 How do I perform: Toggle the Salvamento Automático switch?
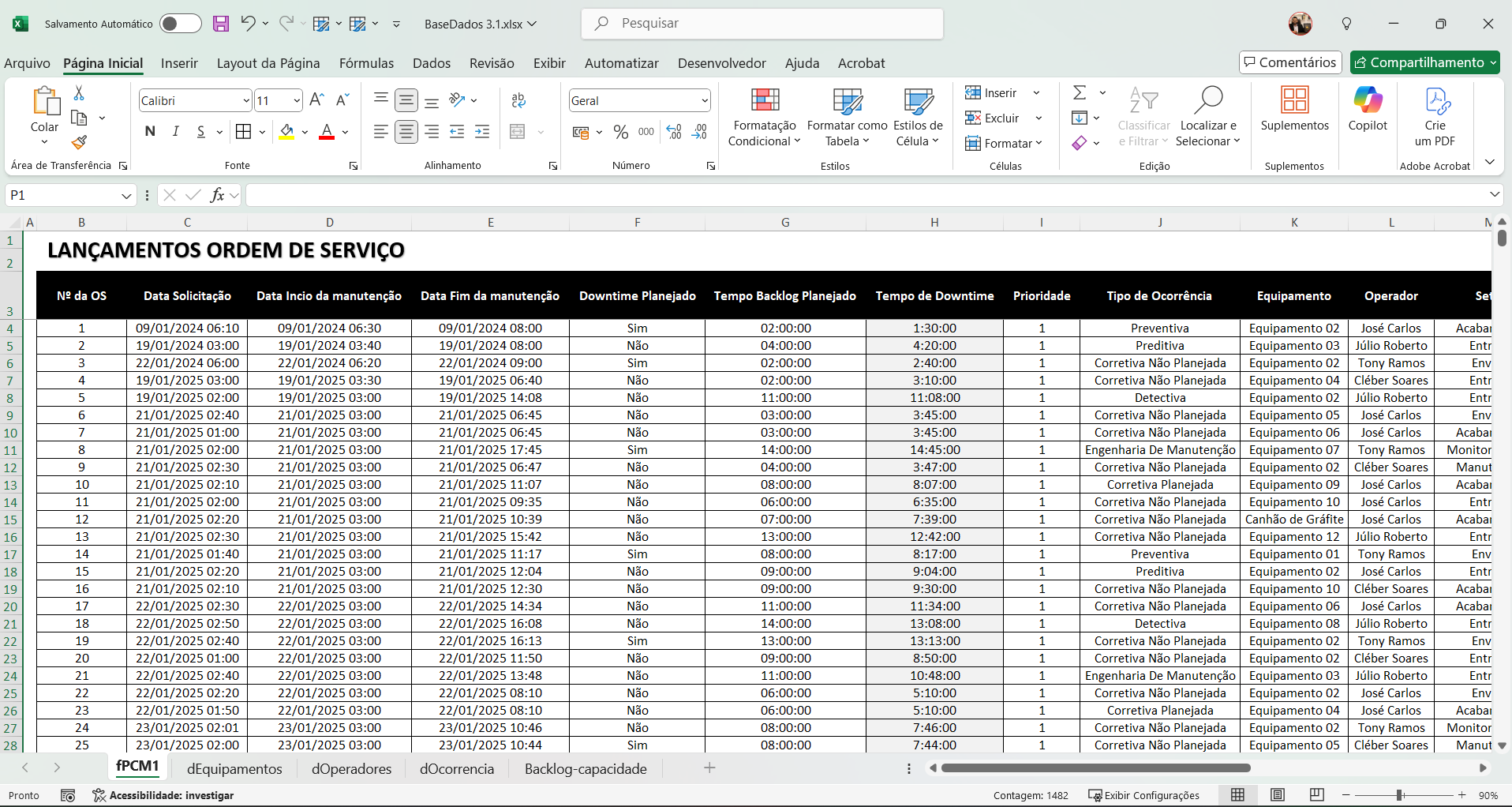[180, 24]
